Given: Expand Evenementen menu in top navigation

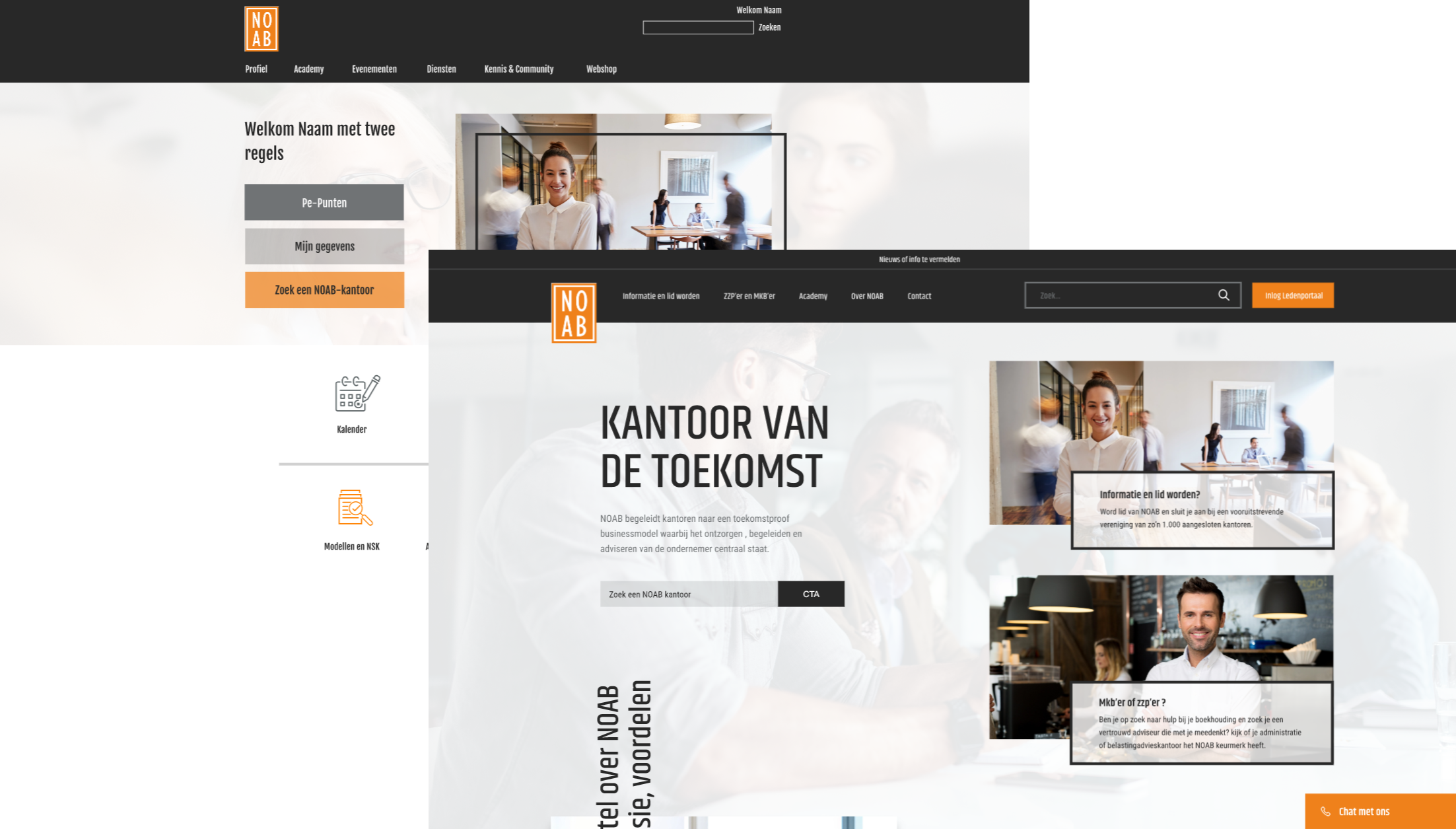Looking at the screenshot, I should tap(374, 68).
